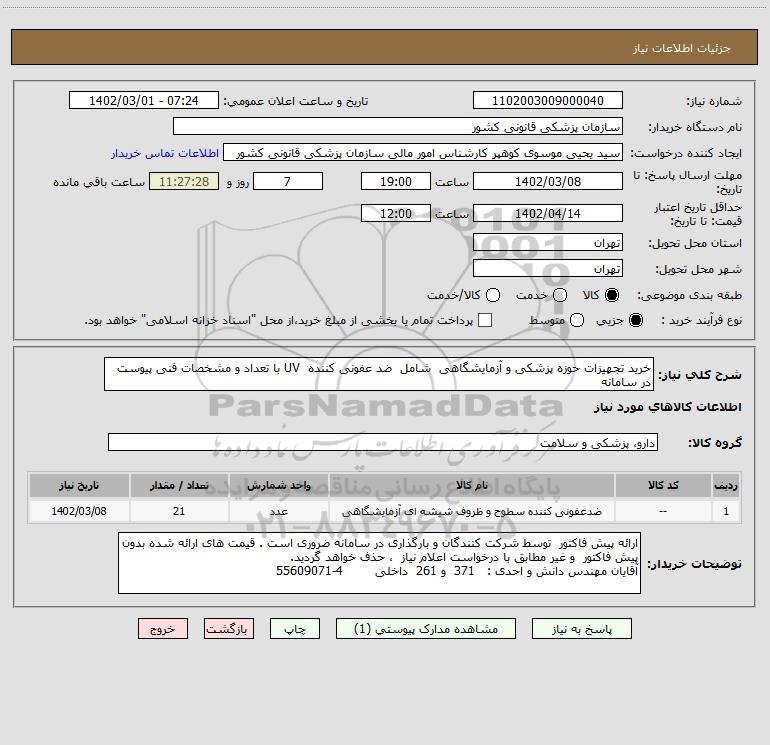Click the announcement date field 1402/03/01 - 07:24
770x745 pixels.
tap(144, 100)
